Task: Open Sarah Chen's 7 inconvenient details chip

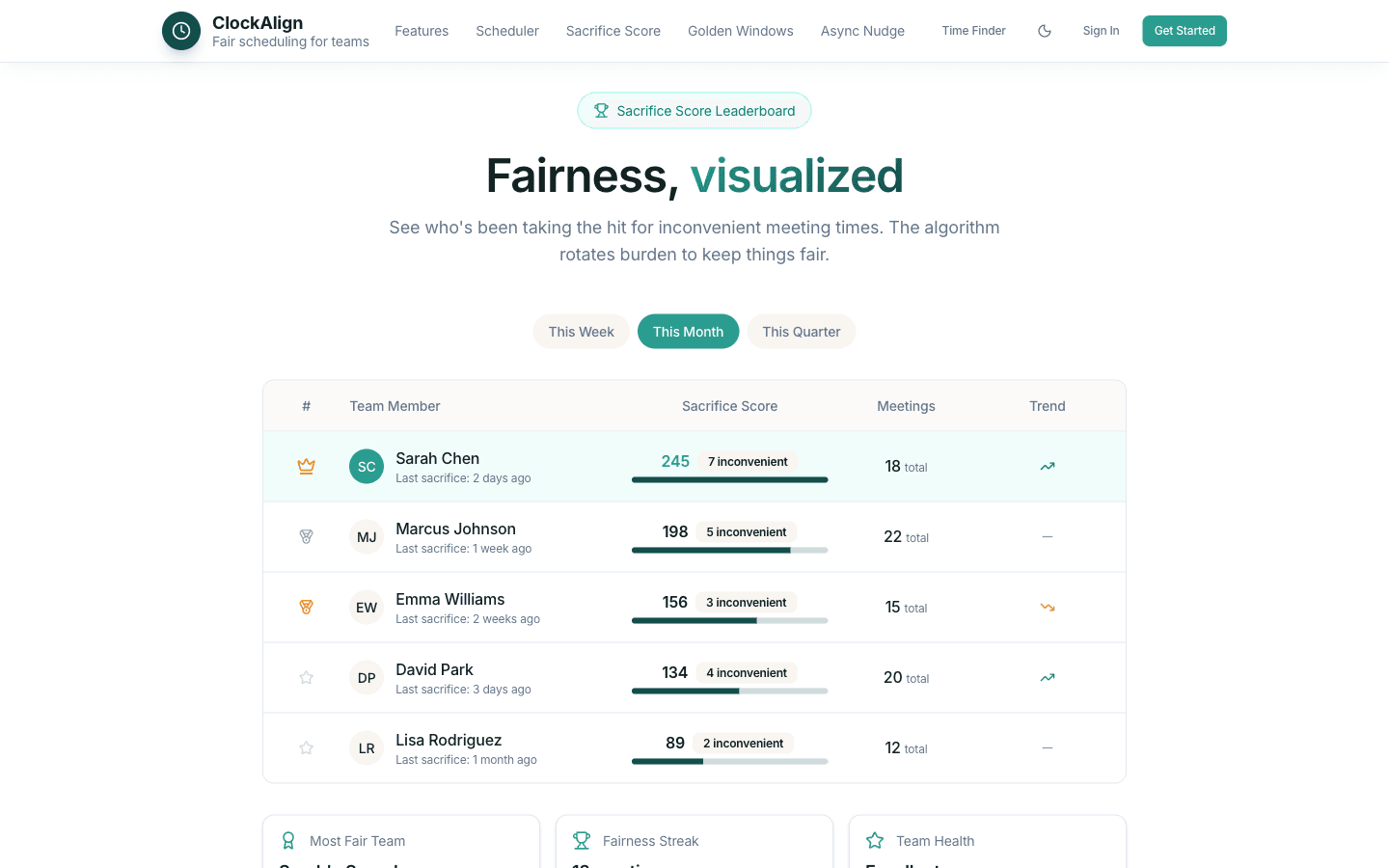Action: [x=748, y=461]
